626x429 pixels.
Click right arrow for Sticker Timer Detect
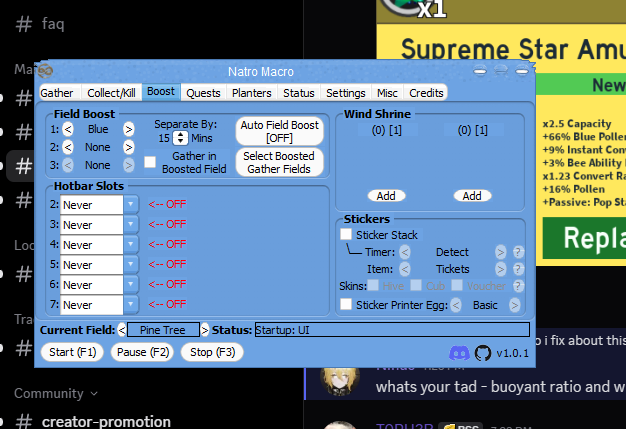click(500, 252)
